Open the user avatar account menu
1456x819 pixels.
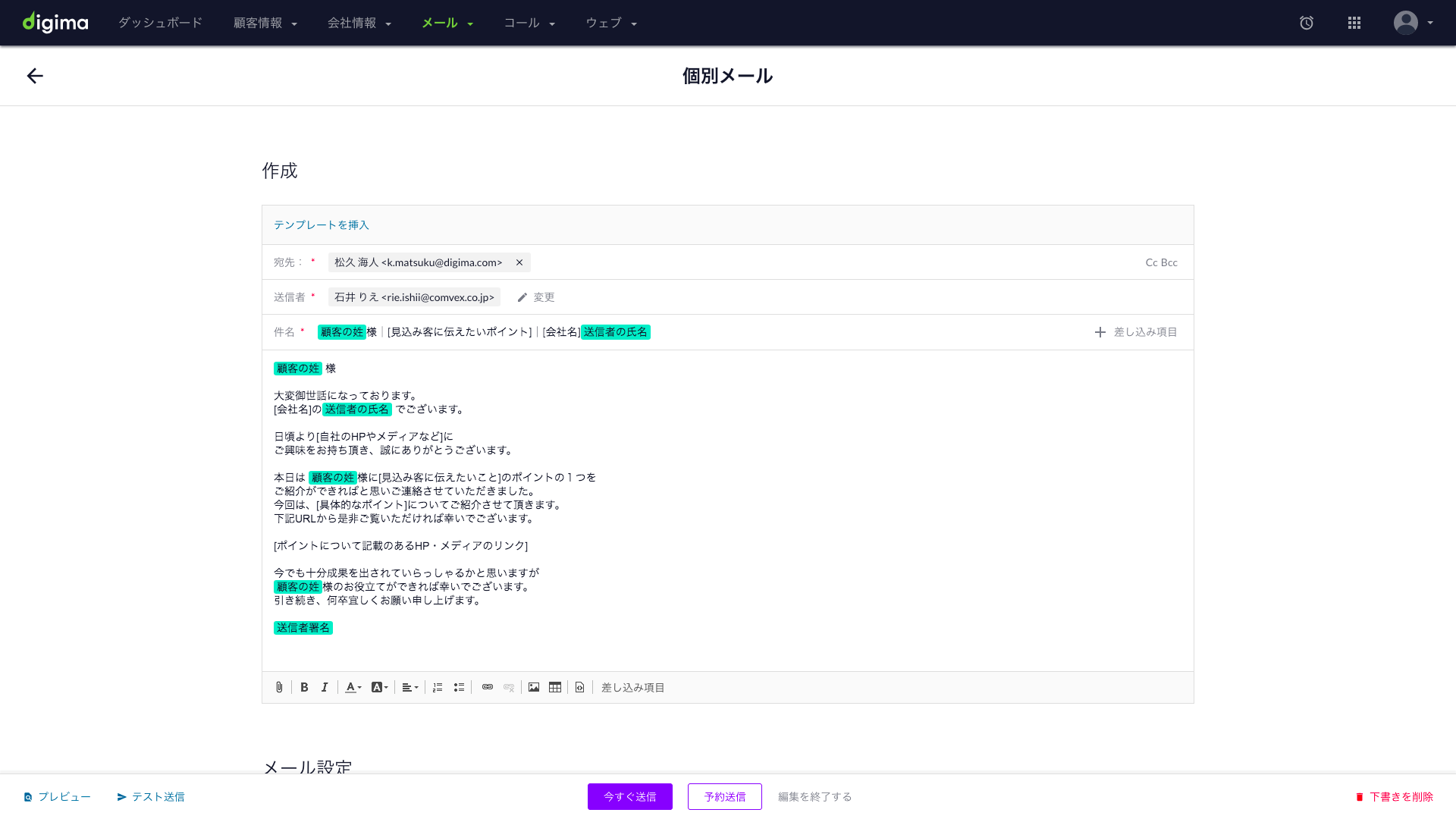pos(1414,23)
